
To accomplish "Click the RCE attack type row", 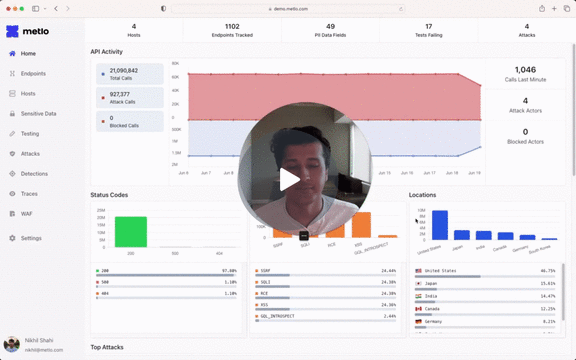I will (325, 296).
